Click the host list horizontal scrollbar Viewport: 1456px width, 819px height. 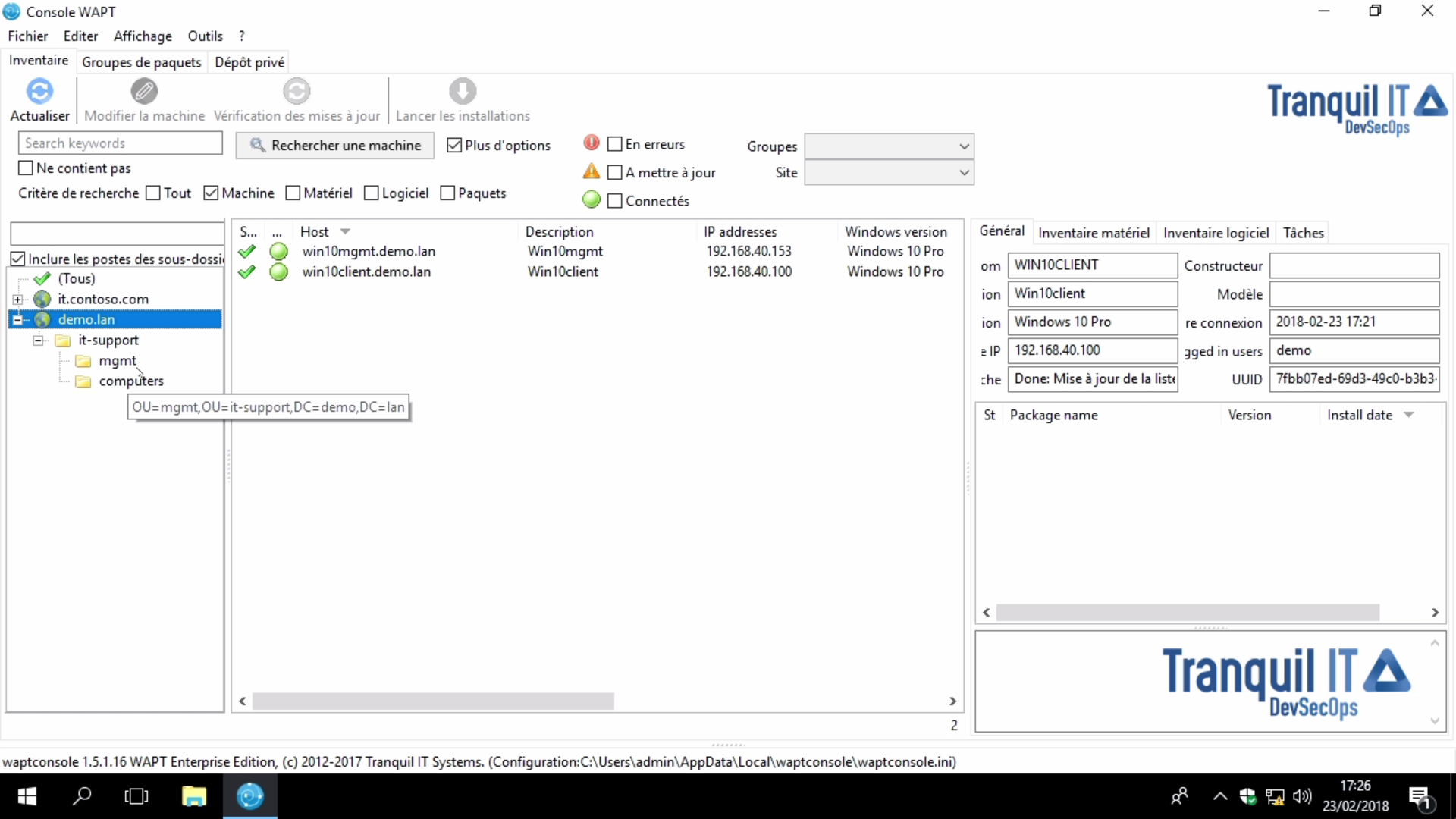(x=433, y=701)
